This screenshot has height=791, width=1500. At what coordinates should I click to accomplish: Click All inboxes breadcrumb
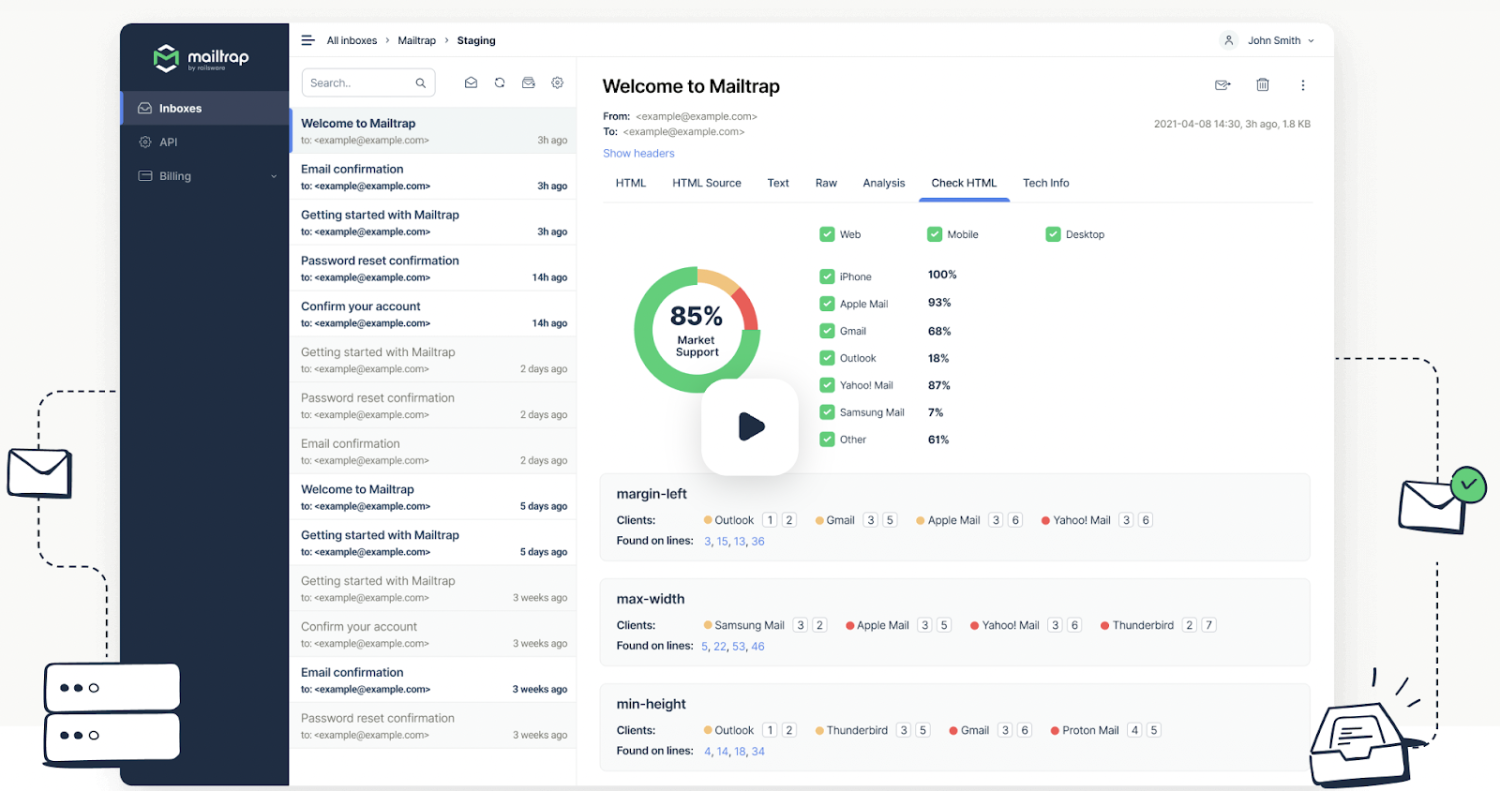pyautogui.click(x=352, y=41)
